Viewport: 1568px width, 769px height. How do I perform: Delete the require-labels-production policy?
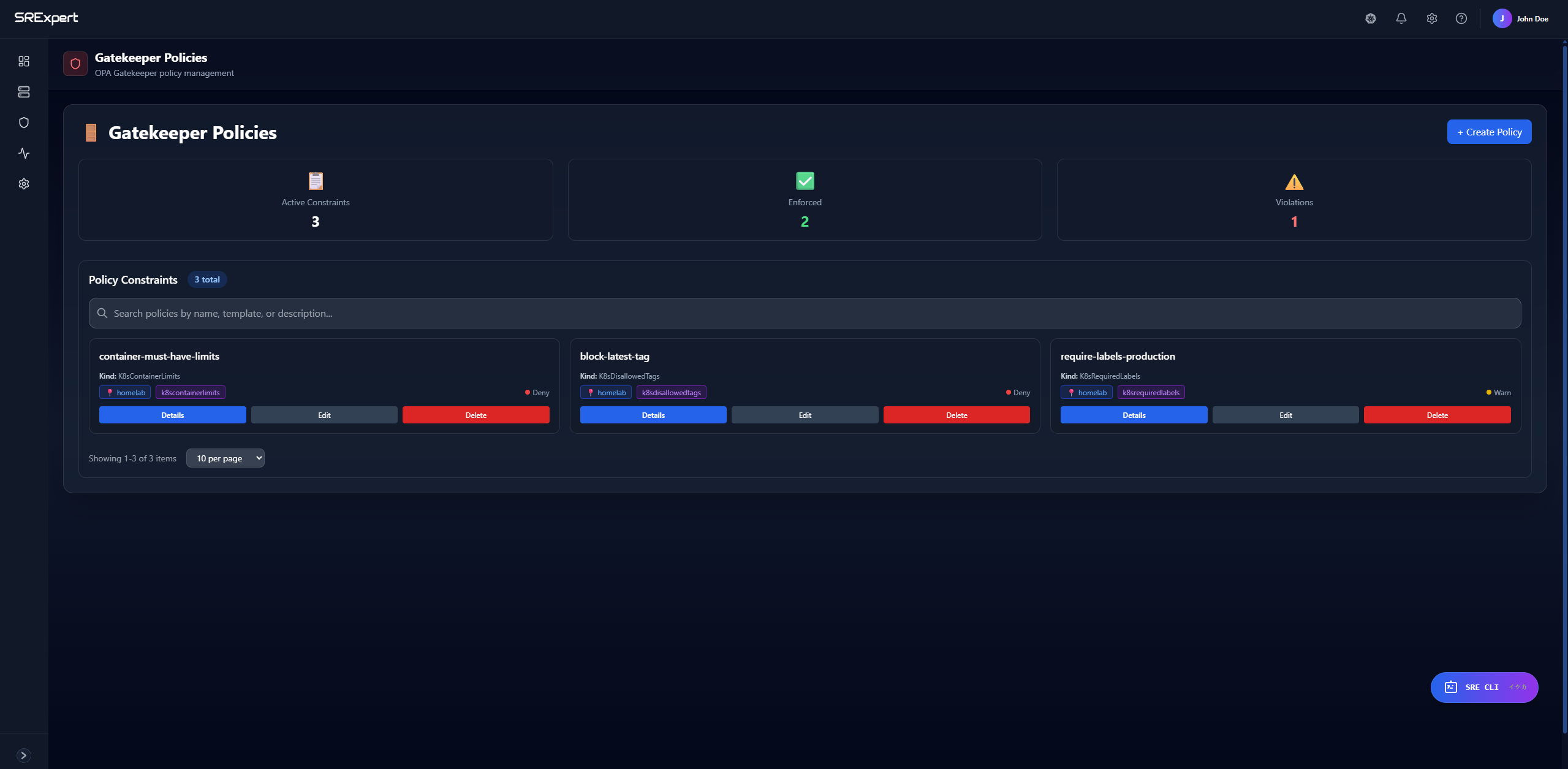coord(1437,415)
